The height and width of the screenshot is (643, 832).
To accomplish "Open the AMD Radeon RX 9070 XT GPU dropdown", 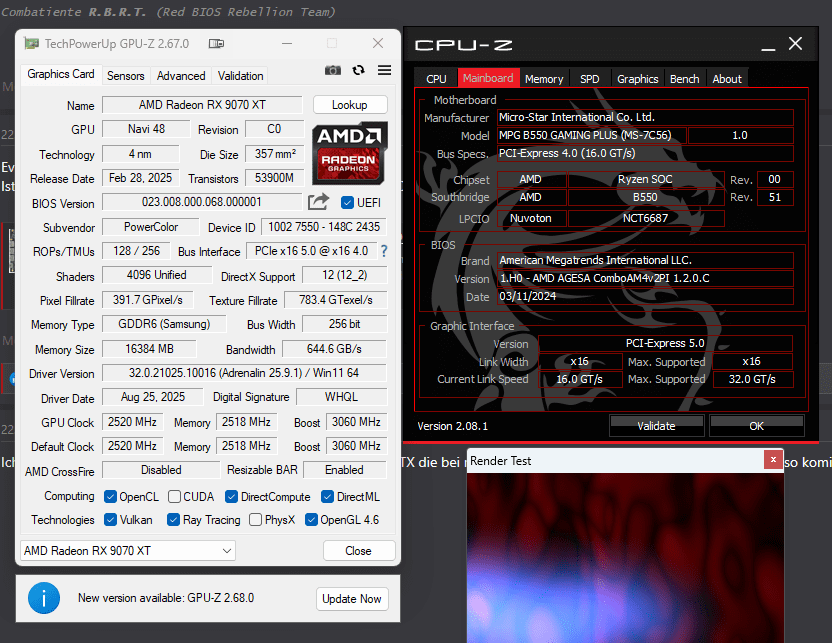I will pyautogui.click(x=128, y=551).
